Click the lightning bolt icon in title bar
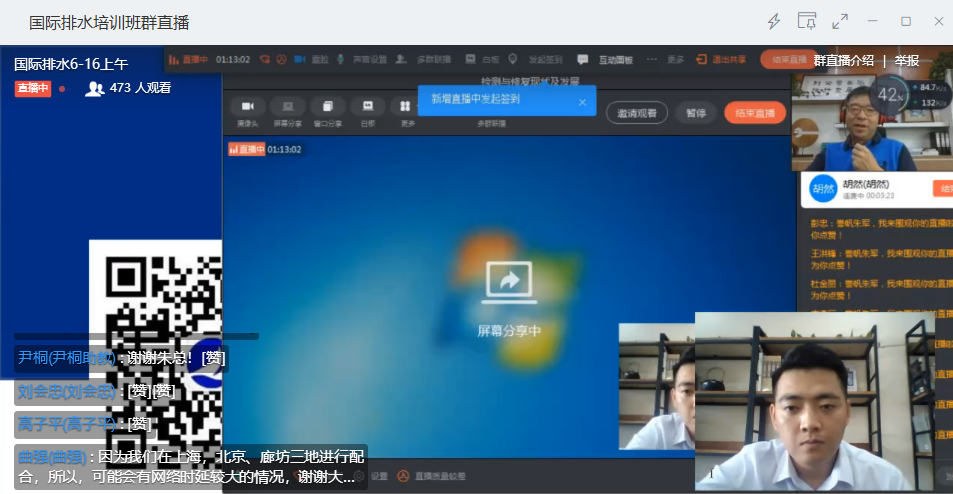 pyautogui.click(x=773, y=22)
